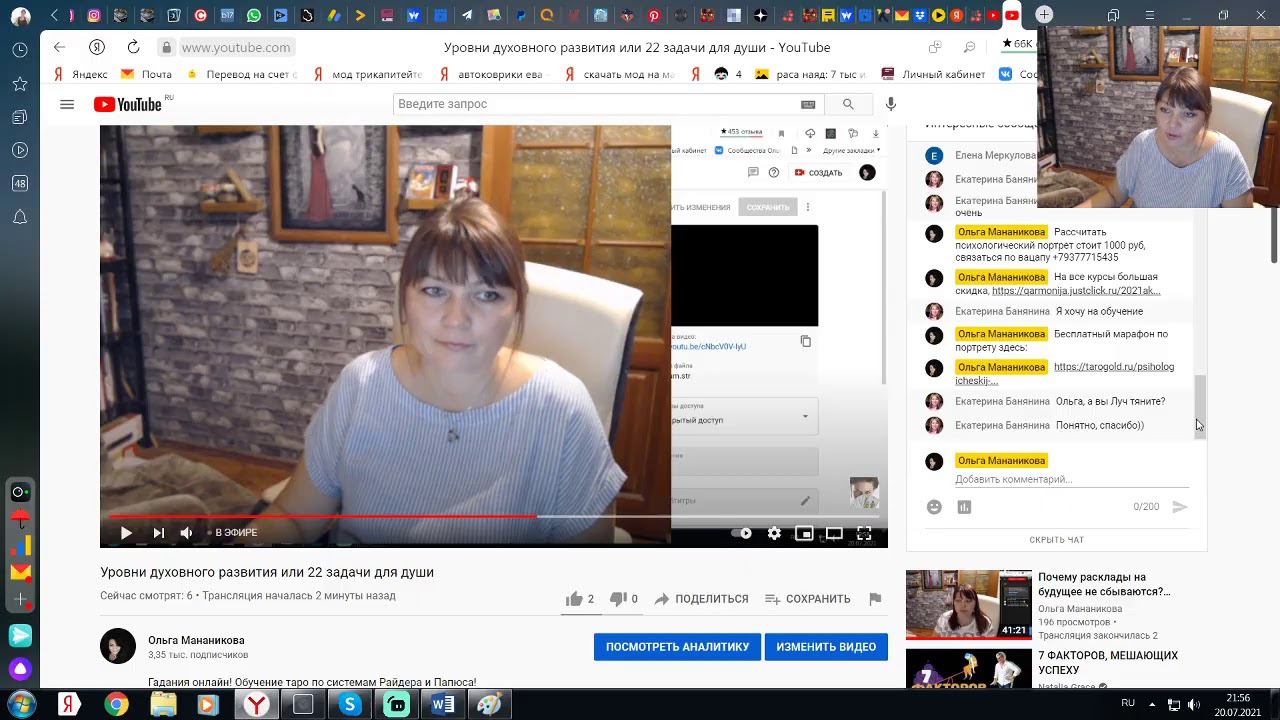Save video to playlist via СОХРАНИТЬ
Screen dimensions: 1280x720
[x=807, y=599]
